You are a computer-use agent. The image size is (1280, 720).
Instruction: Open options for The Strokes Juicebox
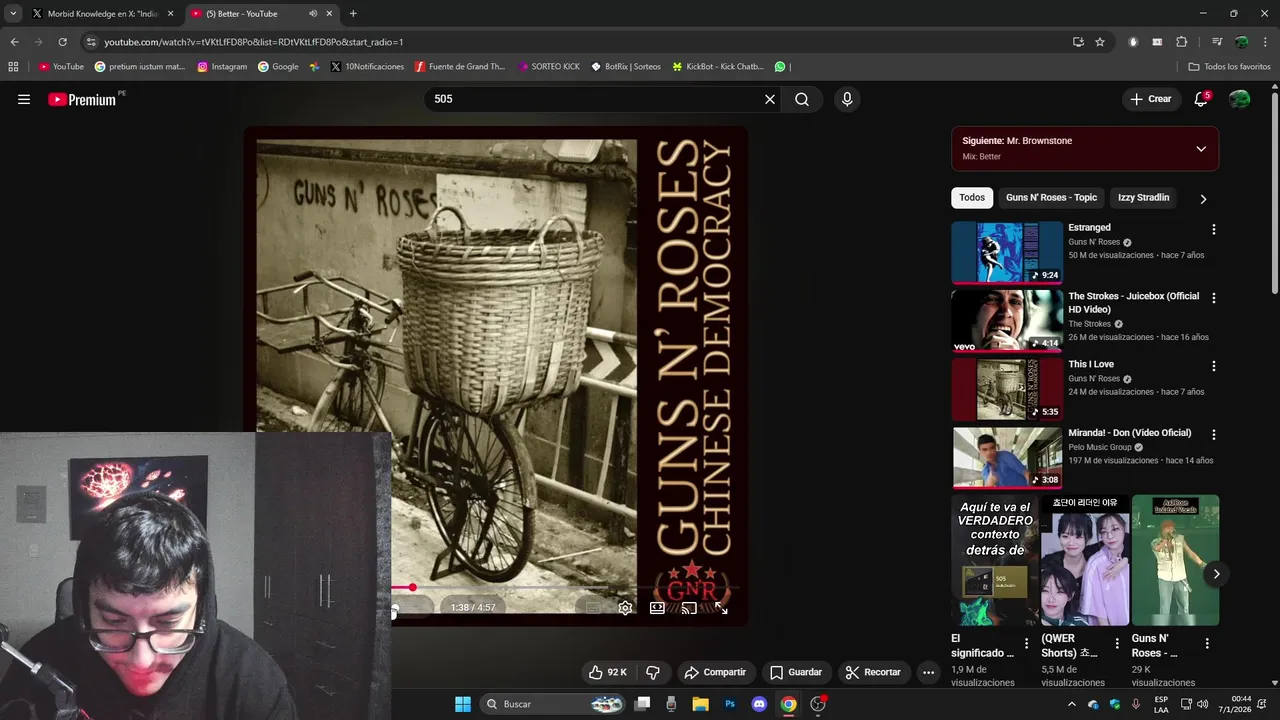1214,298
